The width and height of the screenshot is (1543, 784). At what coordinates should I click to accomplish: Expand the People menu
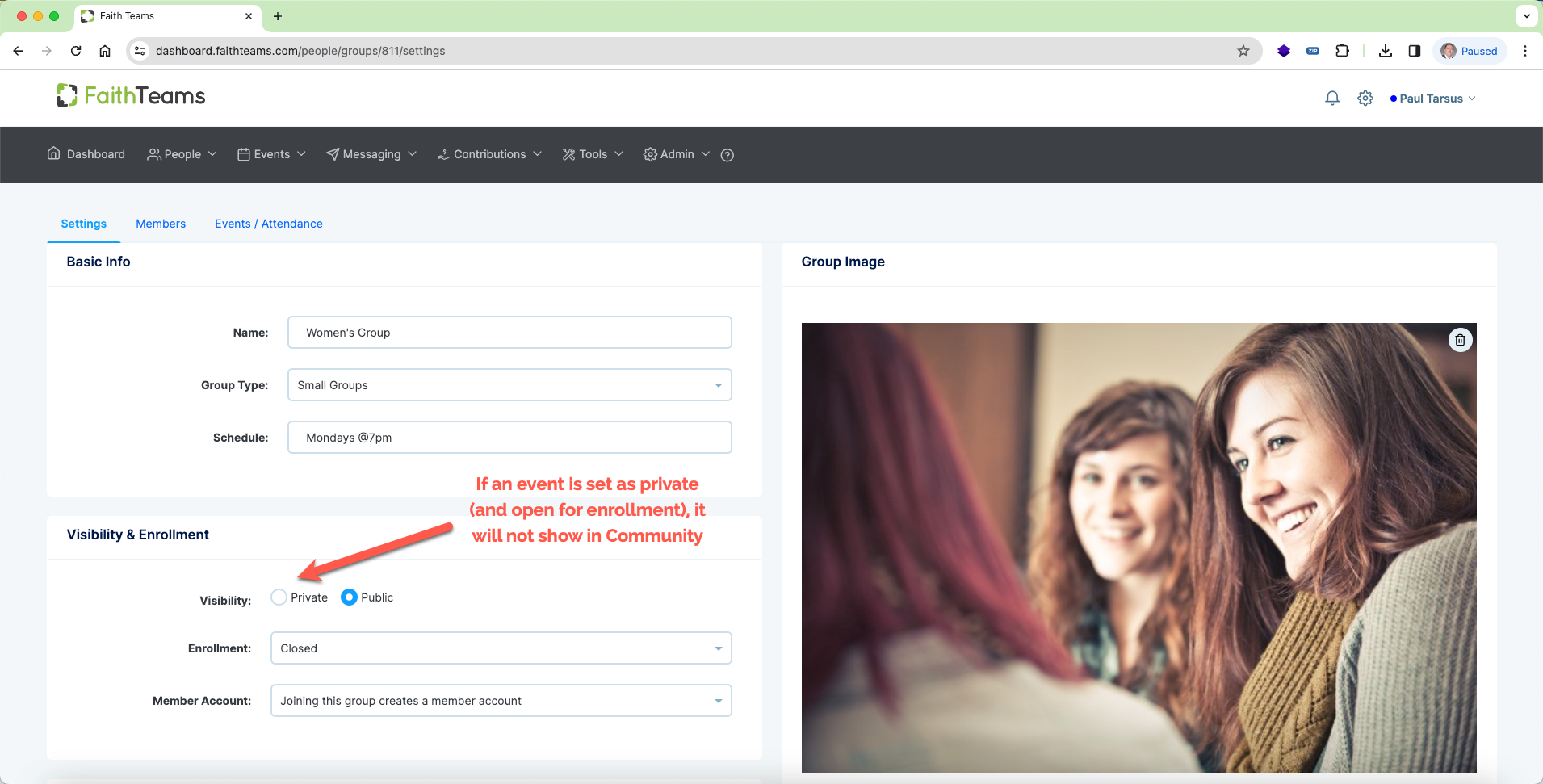[x=182, y=154]
